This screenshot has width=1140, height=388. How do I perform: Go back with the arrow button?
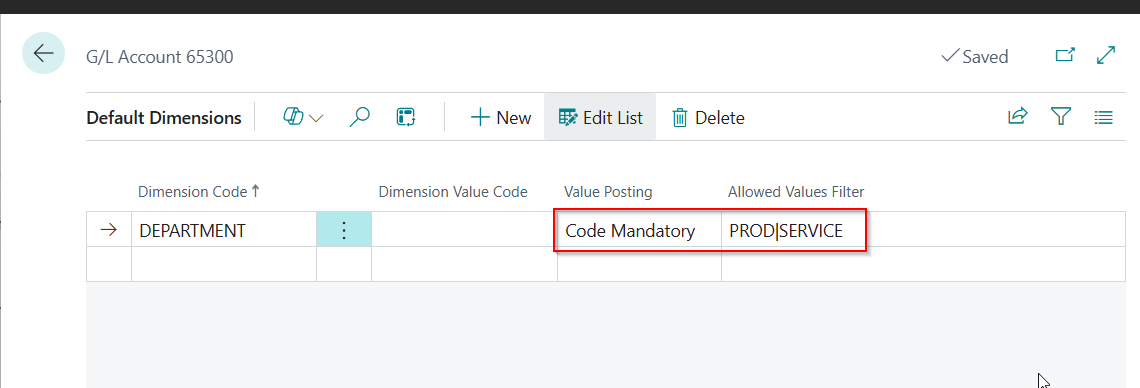pyautogui.click(x=44, y=53)
